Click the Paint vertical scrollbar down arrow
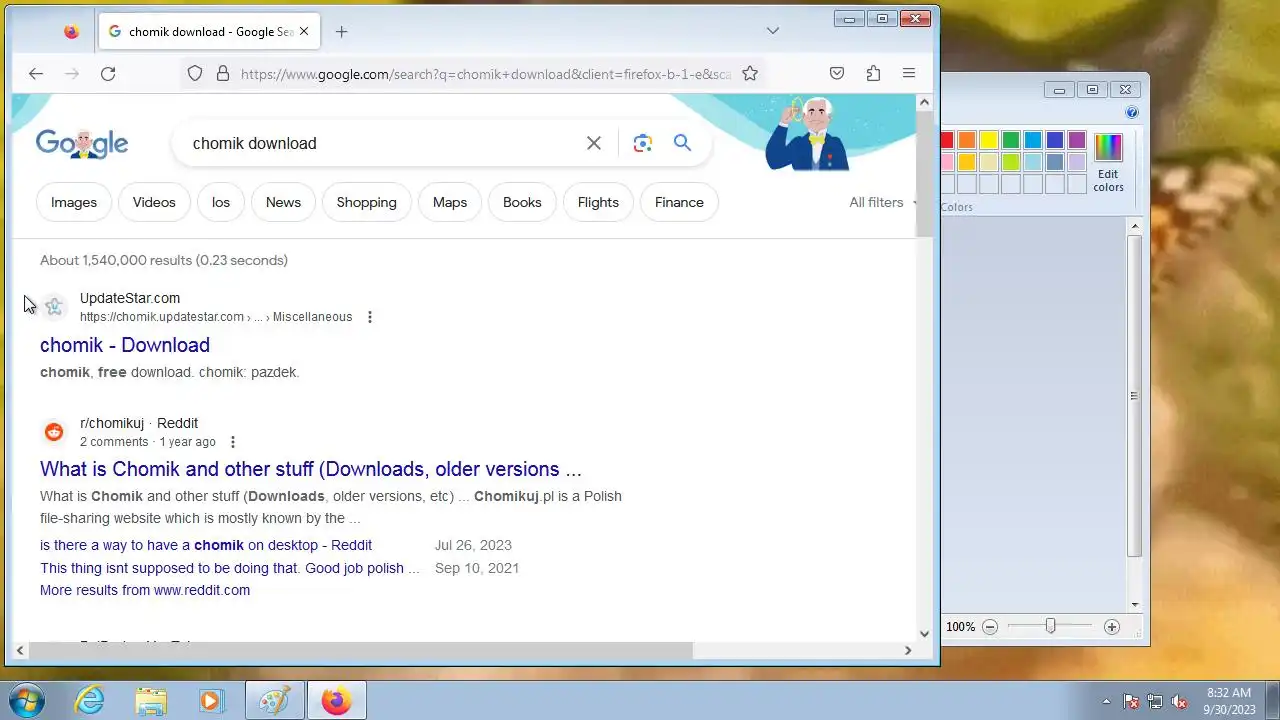Viewport: 1280px width, 720px height. coord(1135,605)
